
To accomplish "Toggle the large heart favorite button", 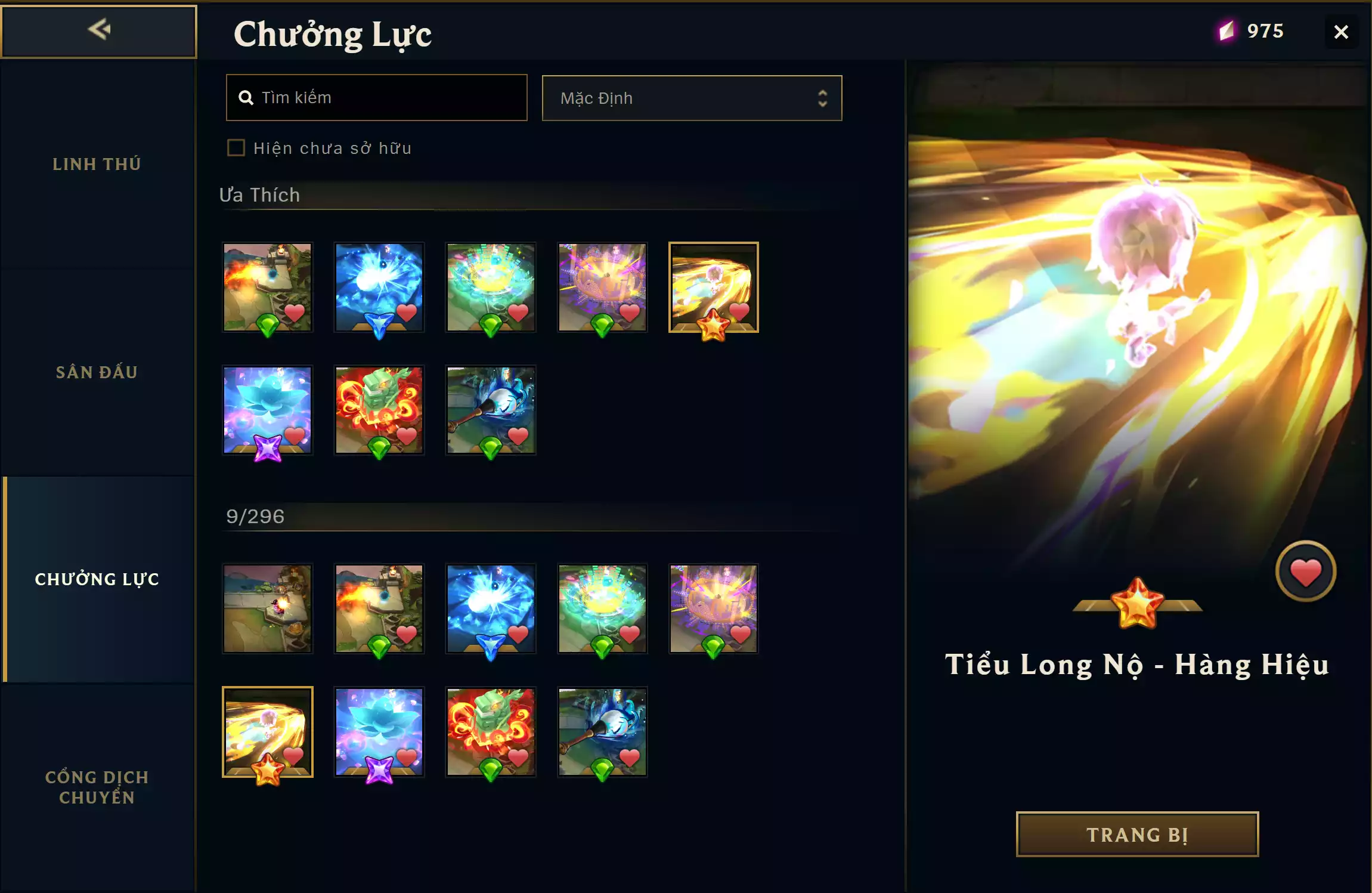I will pos(1305,571).
